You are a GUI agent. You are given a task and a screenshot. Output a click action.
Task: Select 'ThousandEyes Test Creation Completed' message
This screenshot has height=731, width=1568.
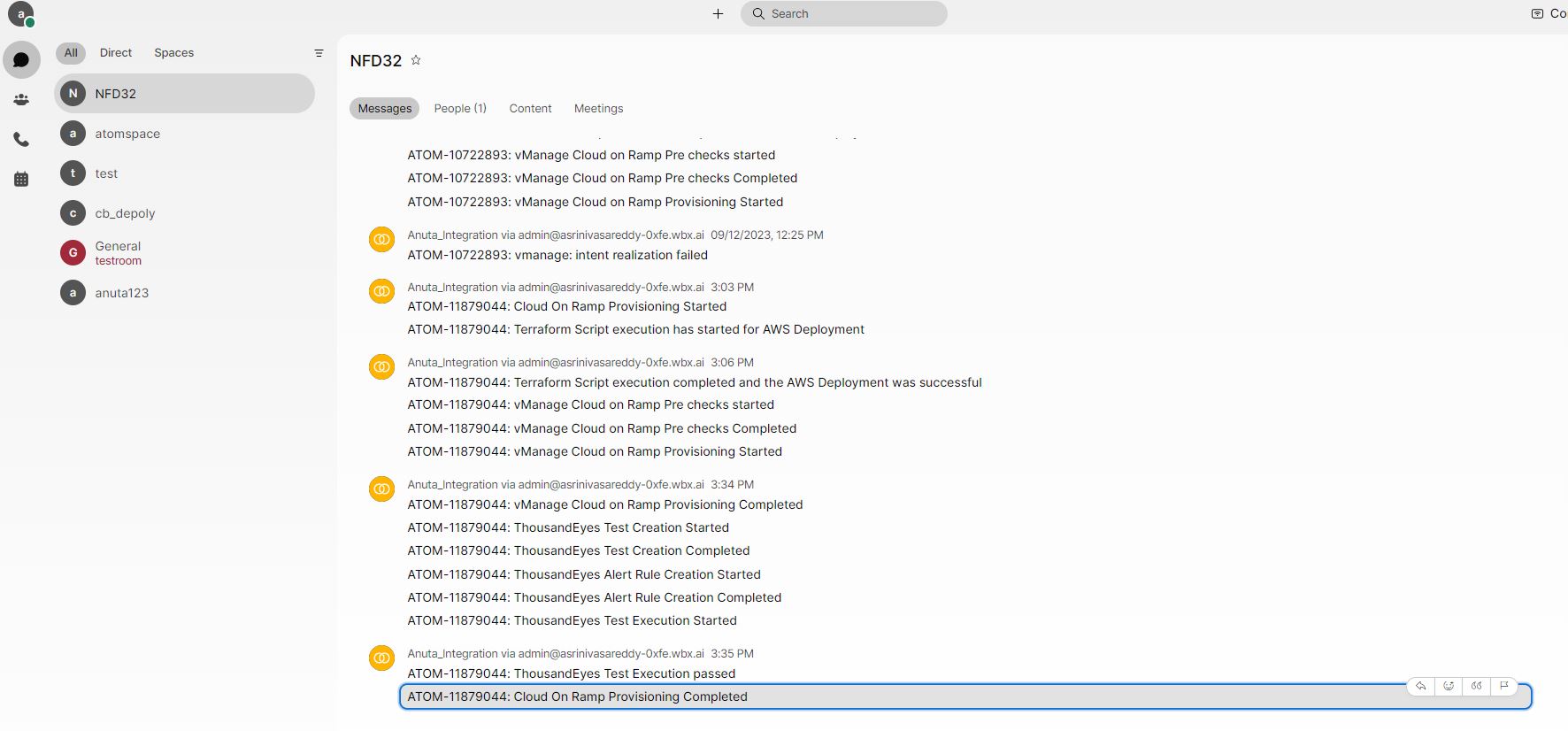[578, 550]
